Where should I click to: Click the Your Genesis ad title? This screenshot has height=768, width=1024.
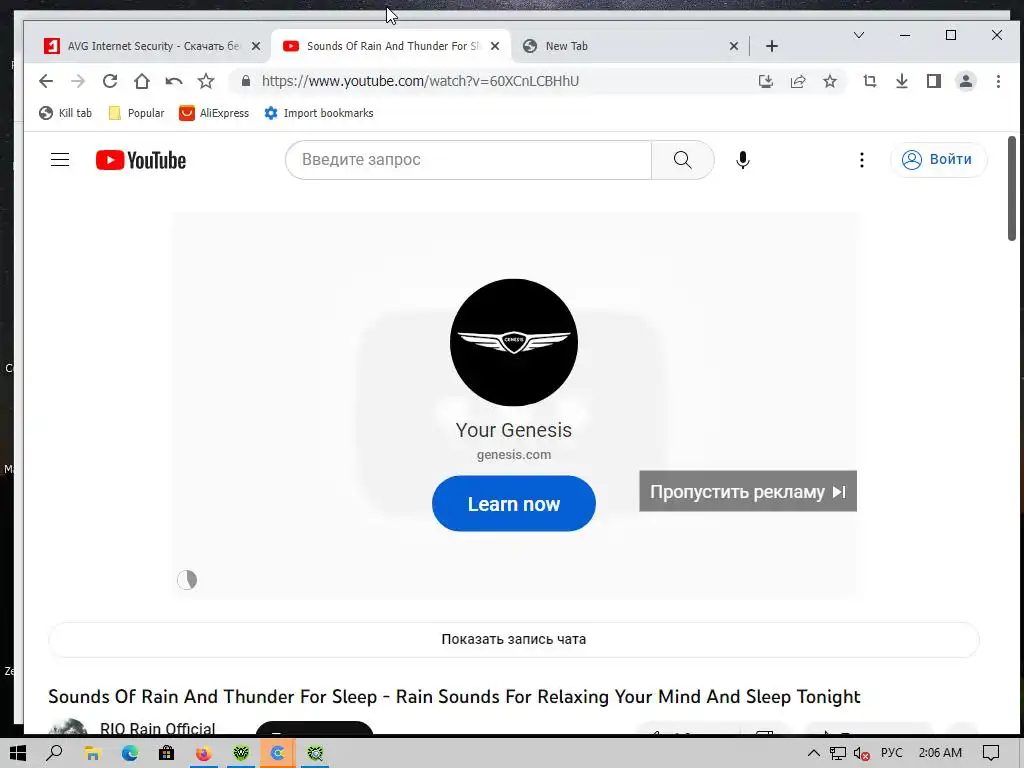click(x=514, y=430)
